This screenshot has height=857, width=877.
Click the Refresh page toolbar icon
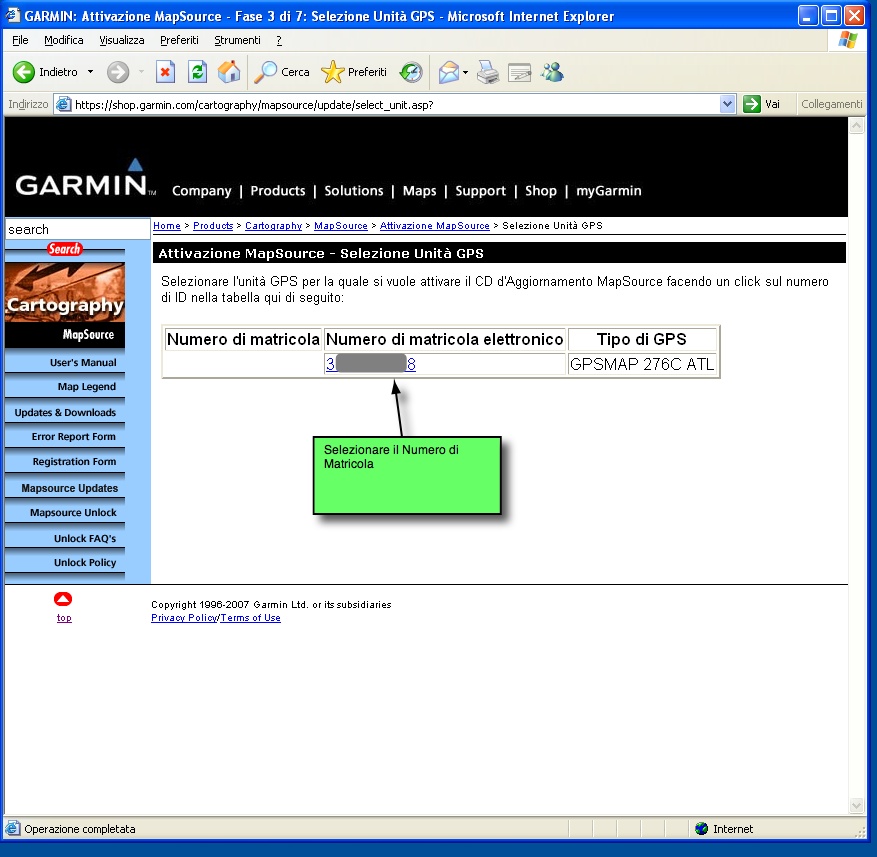point(198,72)
